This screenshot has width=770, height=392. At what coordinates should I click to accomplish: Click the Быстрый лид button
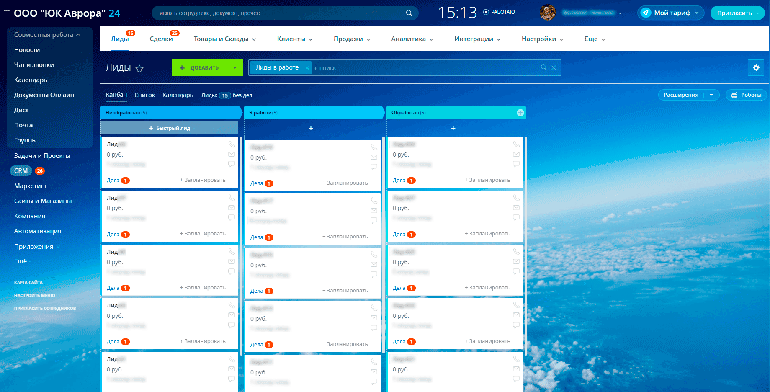(x=169, y=128)
